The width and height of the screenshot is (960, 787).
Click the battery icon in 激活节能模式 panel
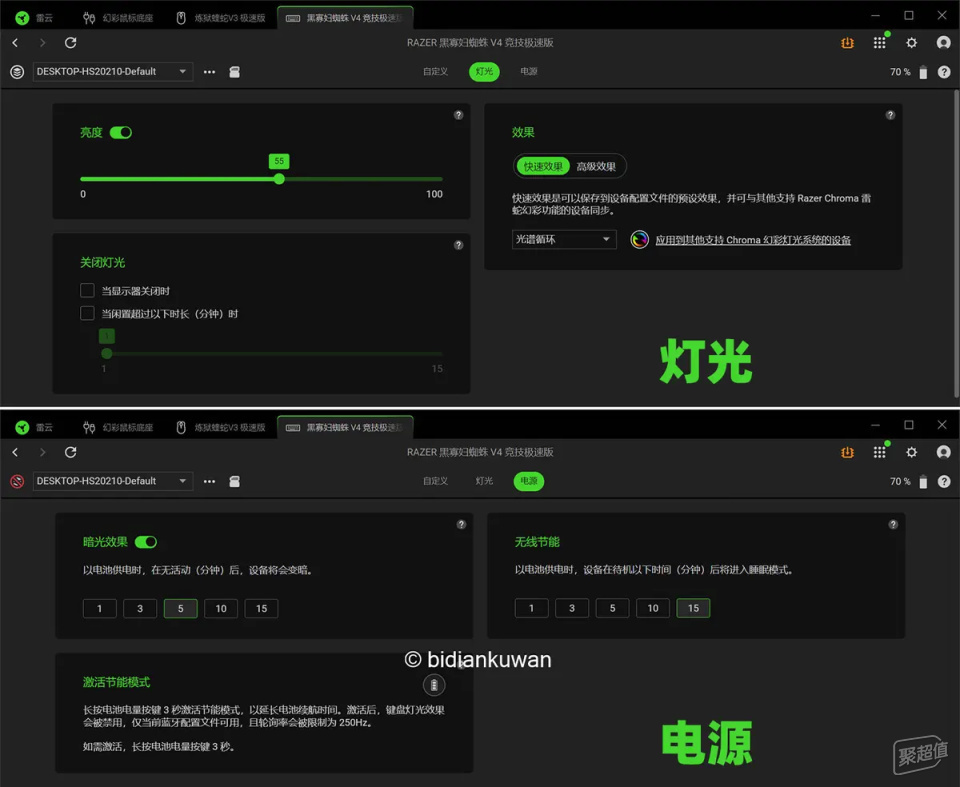tap(434, 685)
